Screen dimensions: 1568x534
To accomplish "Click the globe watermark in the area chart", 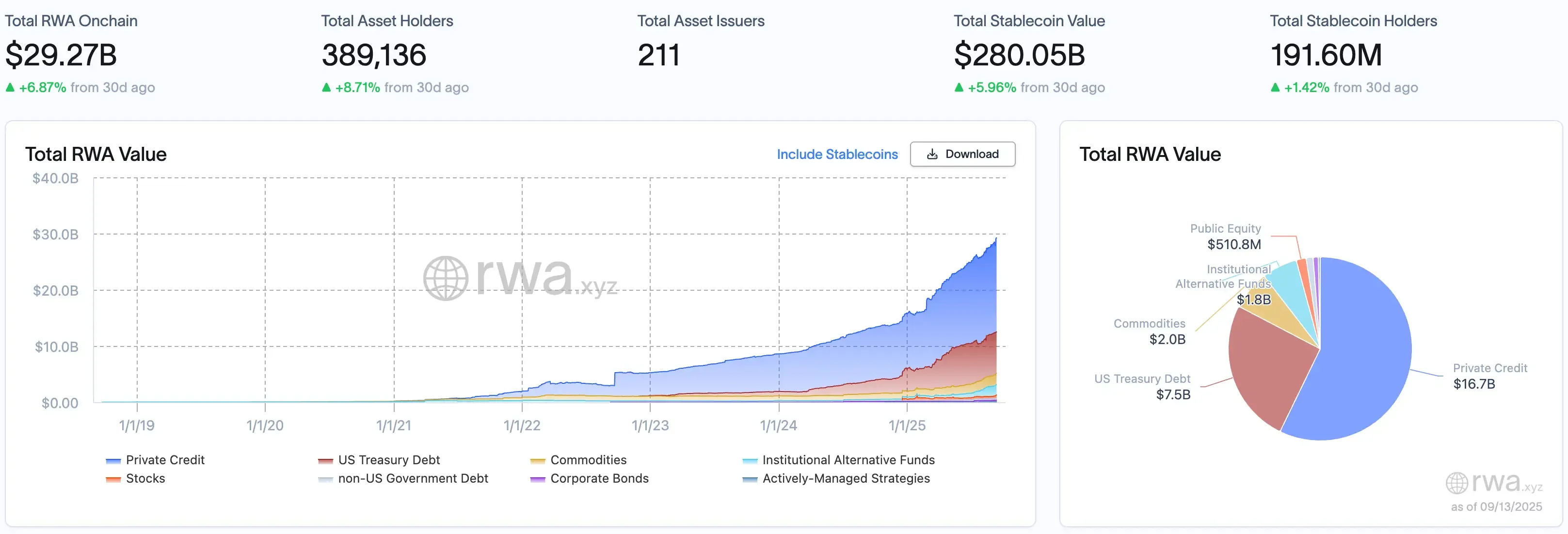I will pos(446,279).
